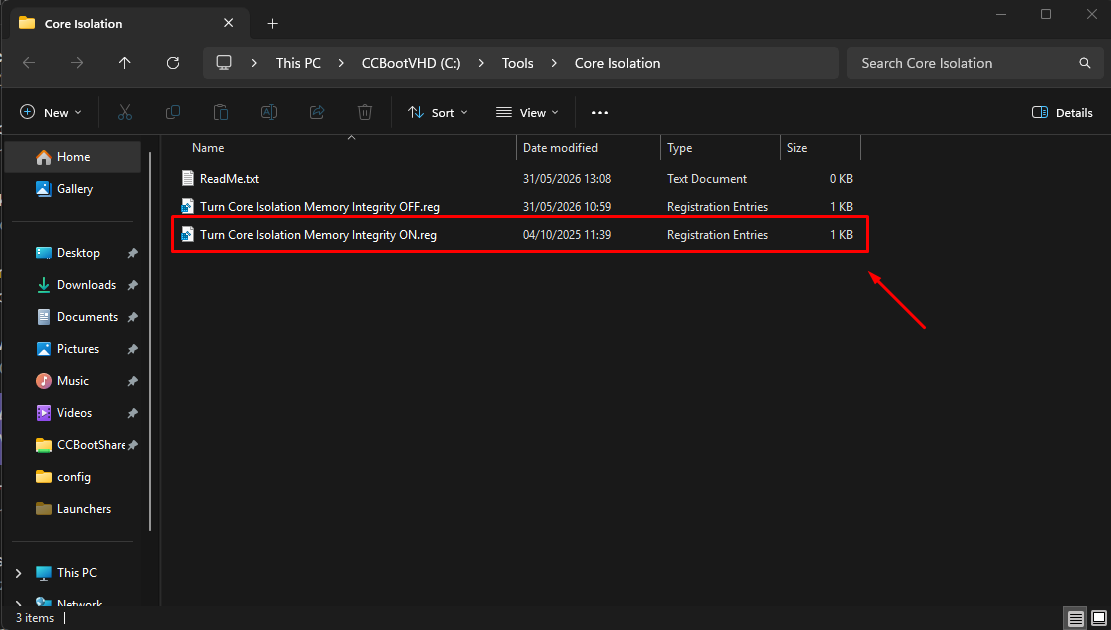Unpin Music via its pin icon
The width and height of the screenshot is (1111, 630).
[x=132, y=381]
